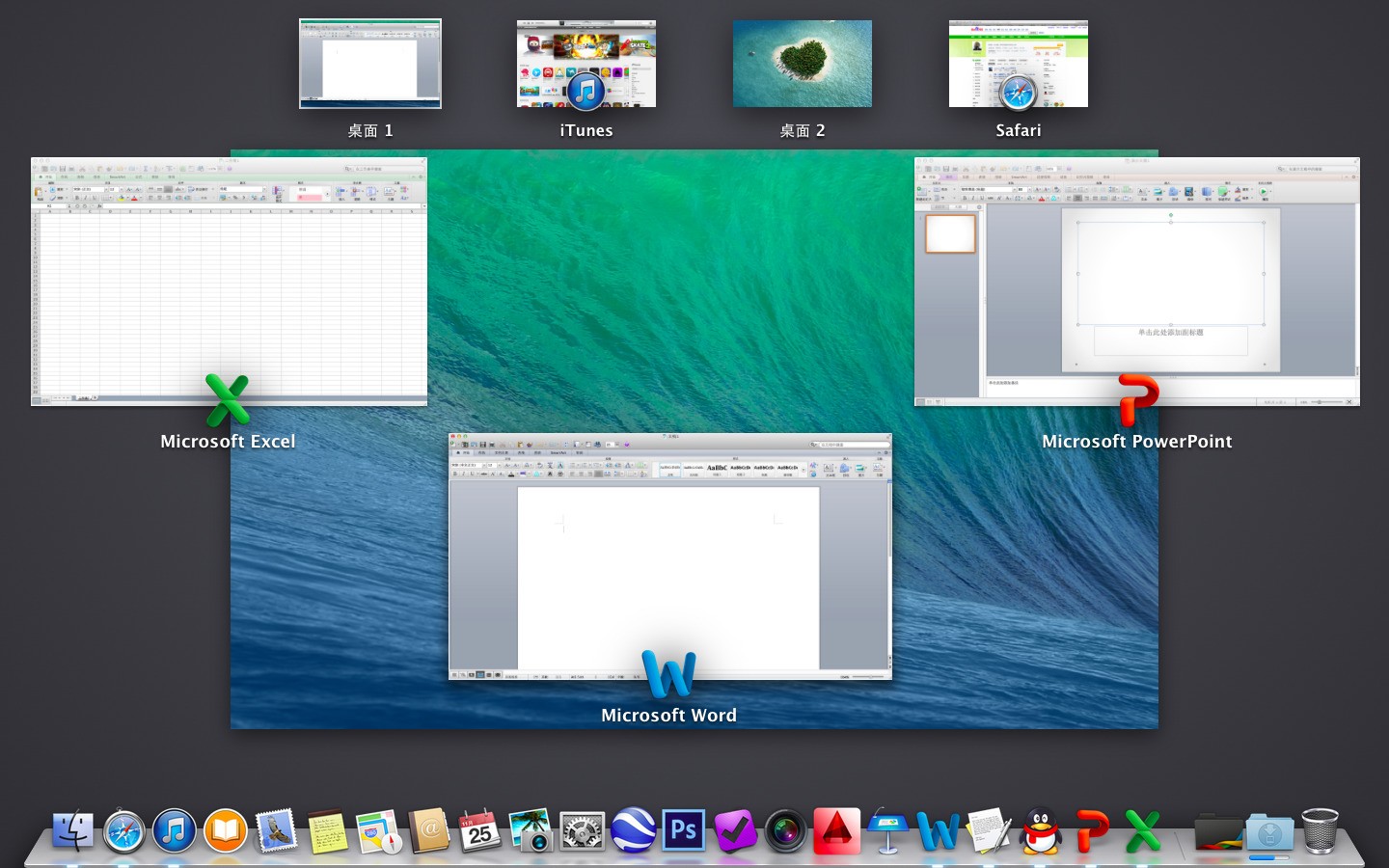Launch Google Earth from the Dock
This screenshot has height=868, width=1389.
633,830
